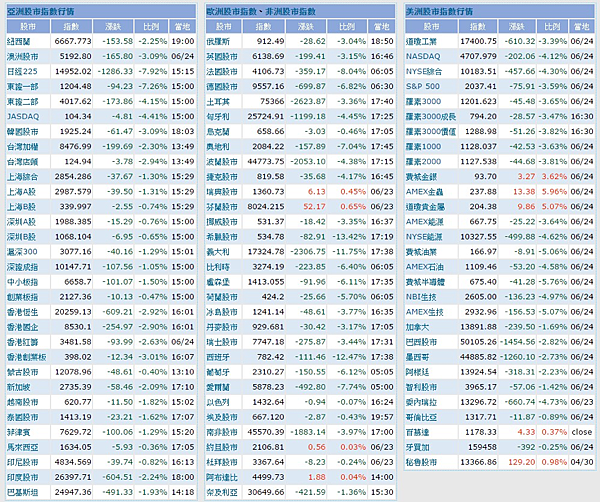Open the 義大利 index link
The height and width of the screenshot is (502, 600).
[x=218, y=252]
